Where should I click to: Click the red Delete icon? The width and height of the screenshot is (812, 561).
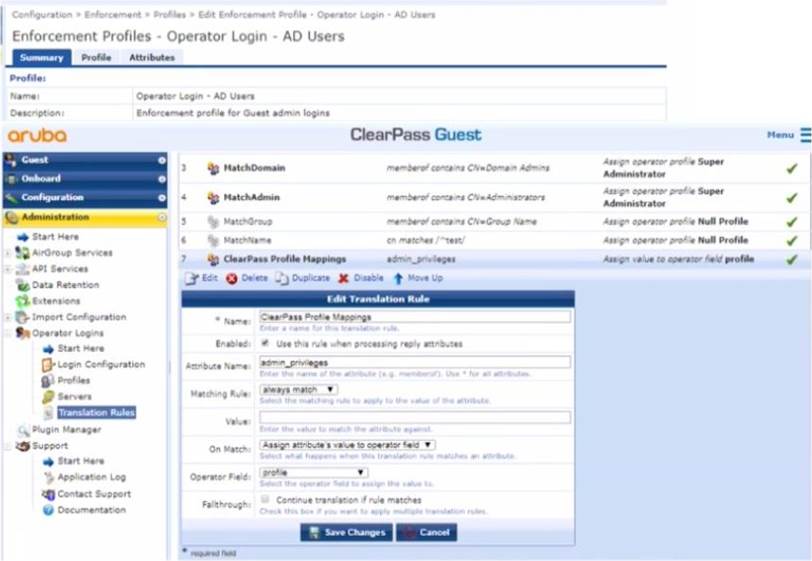(231, 279)
